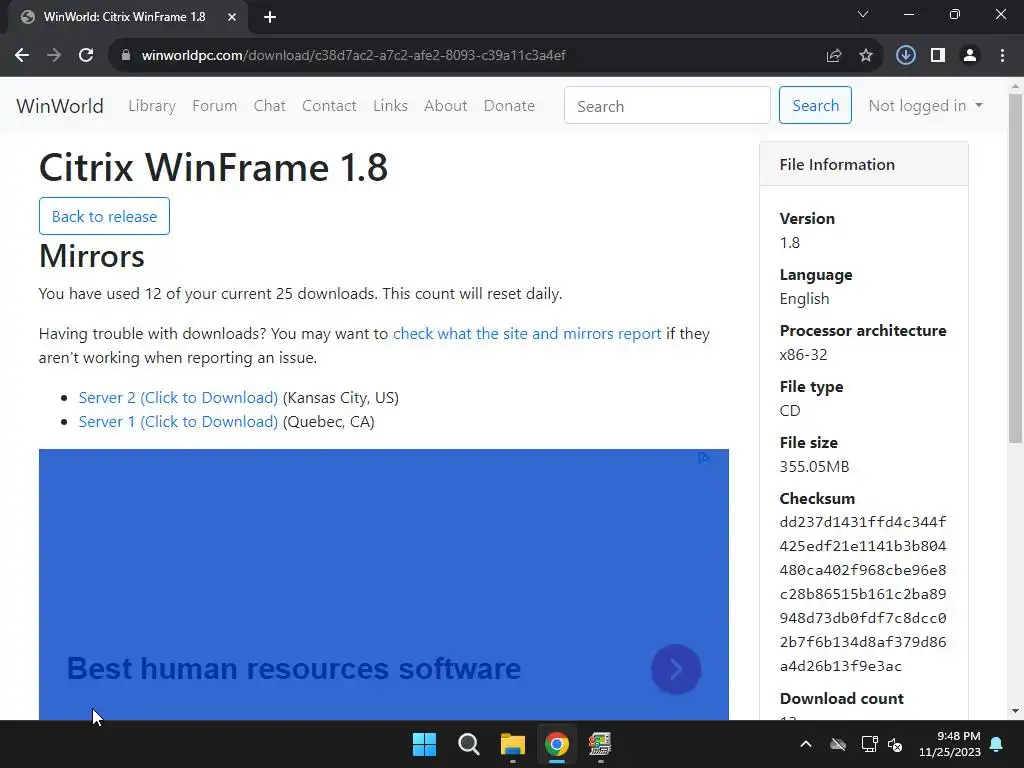Image resolution: width=1024 pixels, height=768 pixels.
Task: Click the Download count label
Action: point(842,699)
